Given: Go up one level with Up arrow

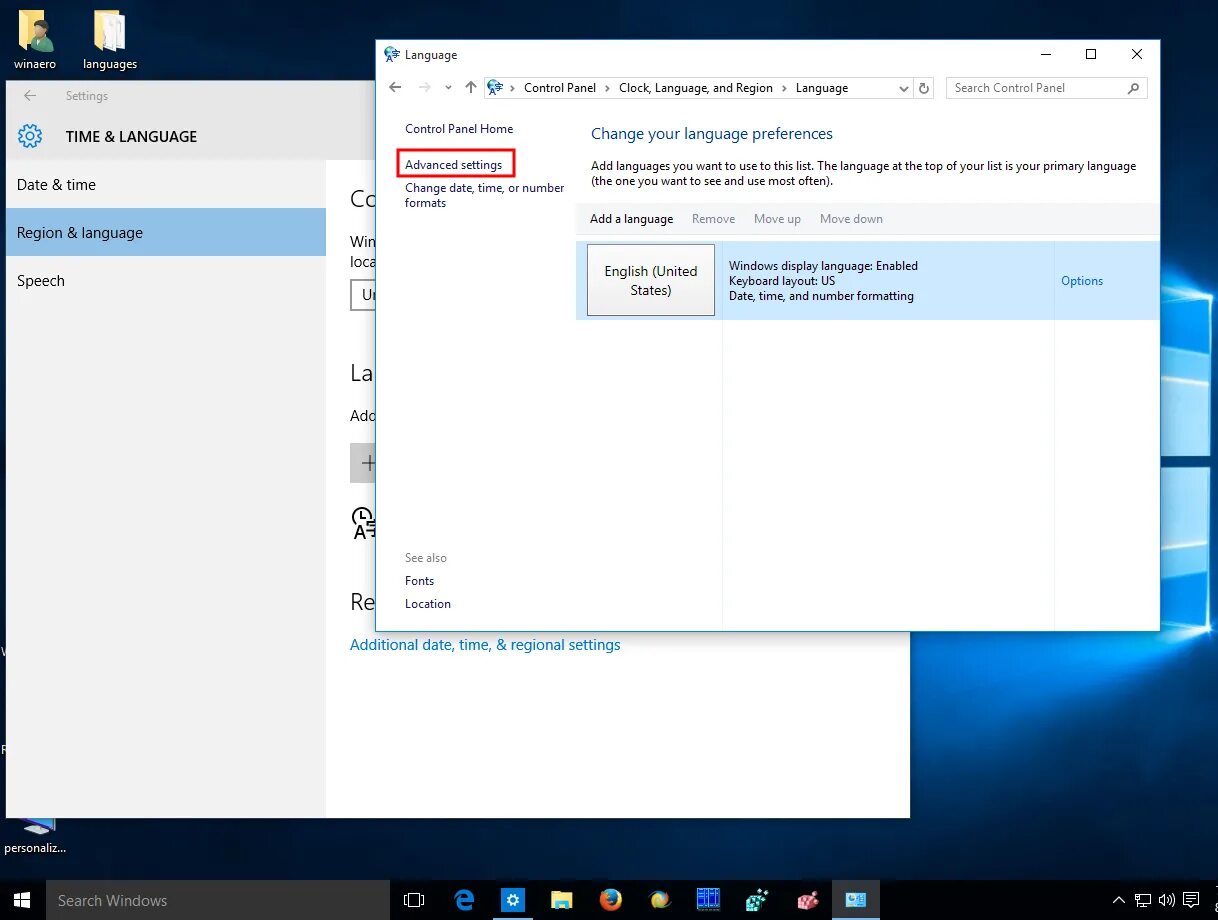Looking at the screenshot, I should point(471,88).
